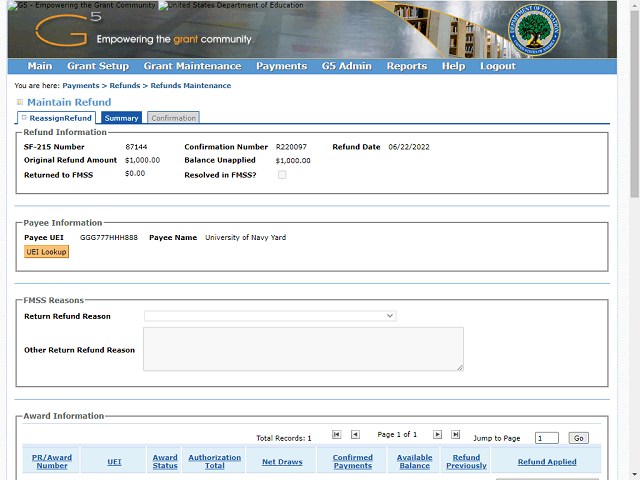Click the Department of Education seal

point(535,28)
